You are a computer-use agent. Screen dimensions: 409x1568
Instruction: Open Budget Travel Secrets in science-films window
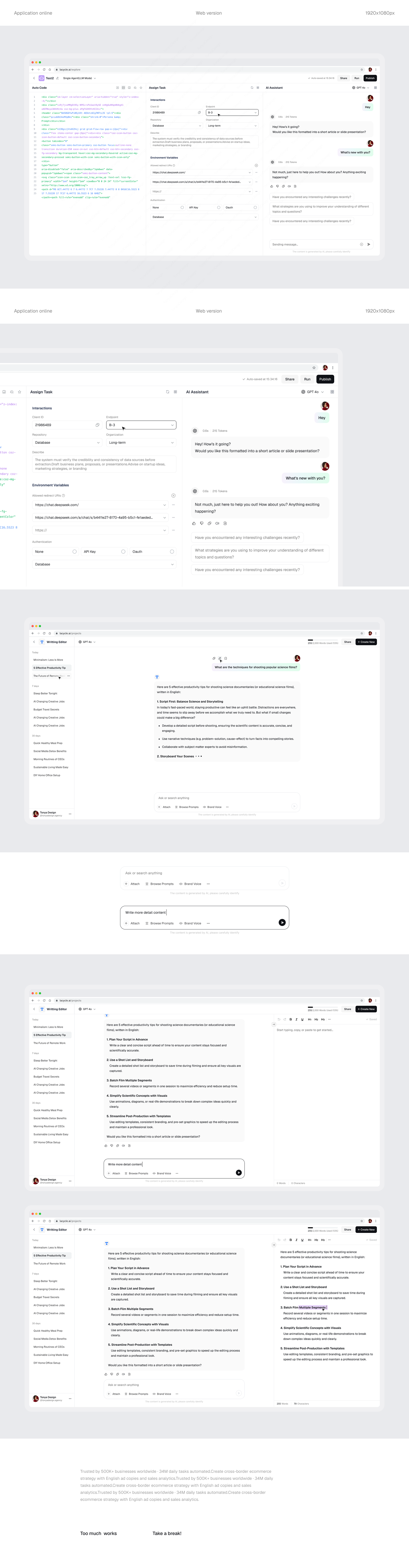click(46, 709)
